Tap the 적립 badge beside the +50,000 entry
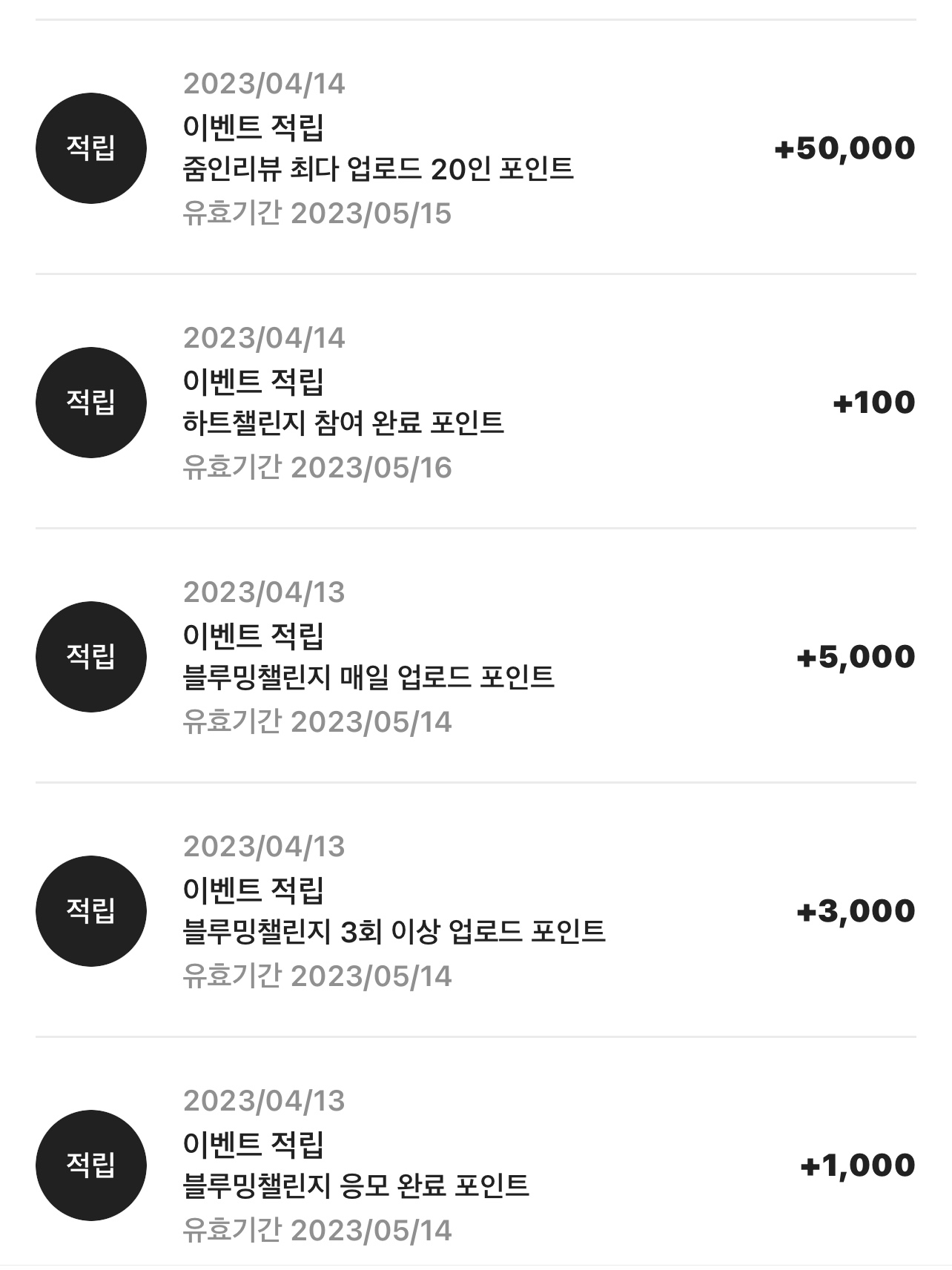The width and height of the screenshot is (952, 1270). (91, 148)
